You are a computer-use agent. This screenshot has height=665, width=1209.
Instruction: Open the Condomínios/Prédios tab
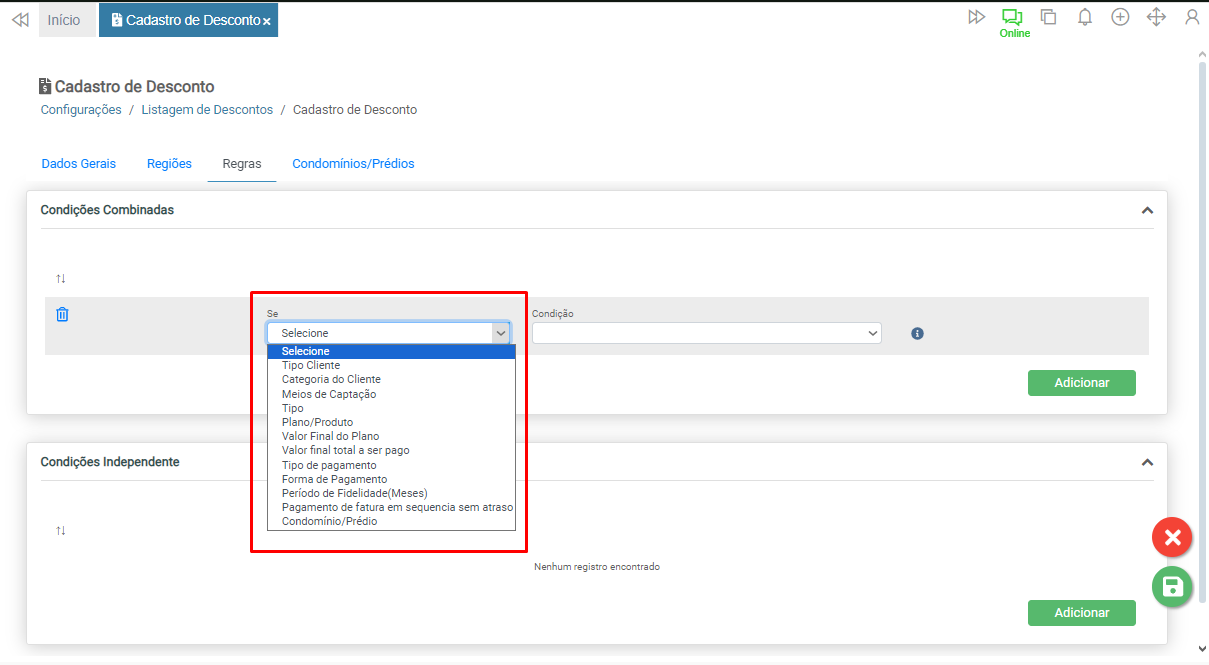pyautogui.click(x=353, y=163)
